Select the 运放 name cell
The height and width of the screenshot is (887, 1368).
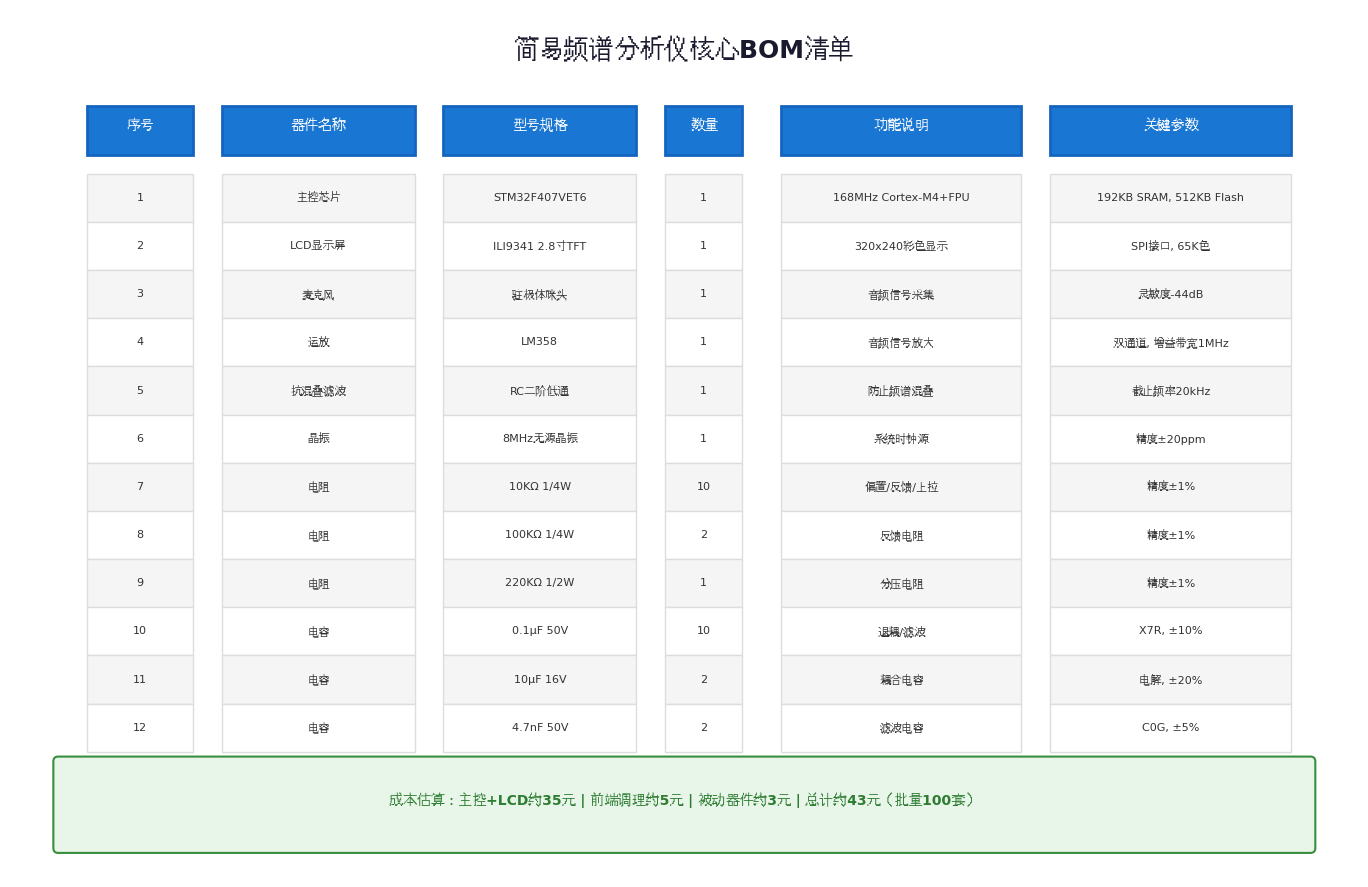pos(319,342)
